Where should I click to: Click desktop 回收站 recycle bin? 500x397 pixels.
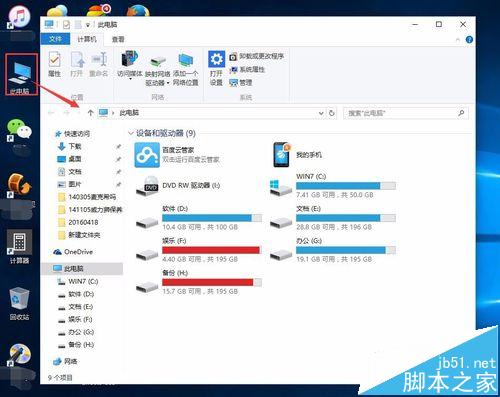(19, 304)
